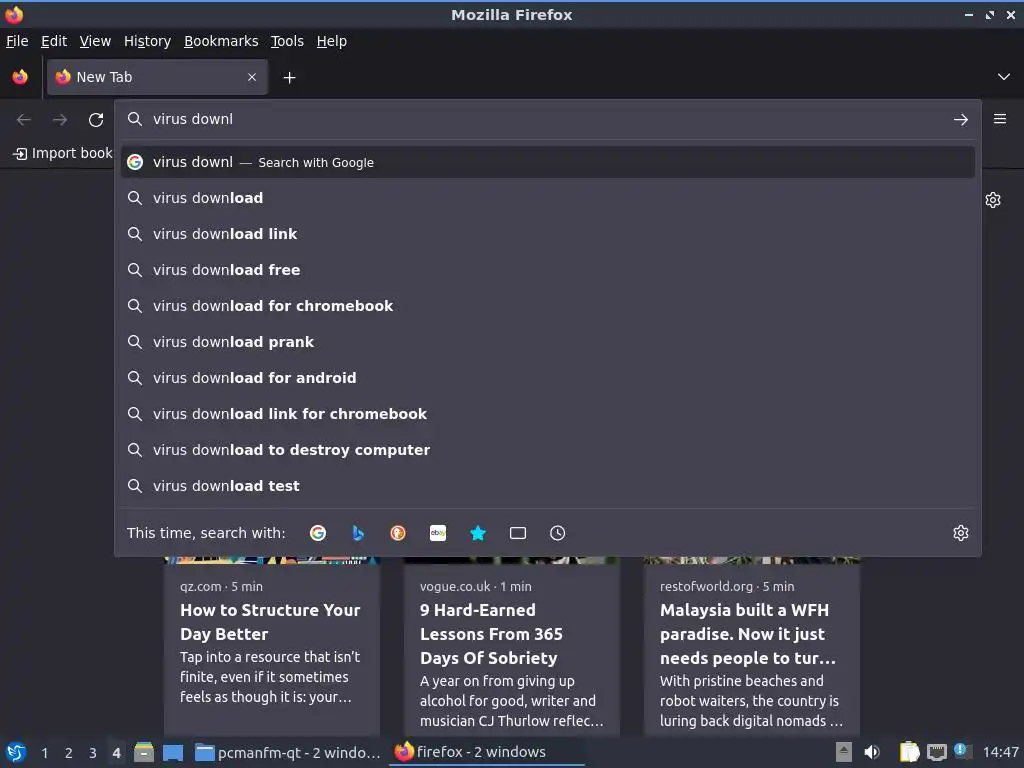Choose suggestion 'virus download link for chromebook'

pyautogui.click(x=548, y=413)
